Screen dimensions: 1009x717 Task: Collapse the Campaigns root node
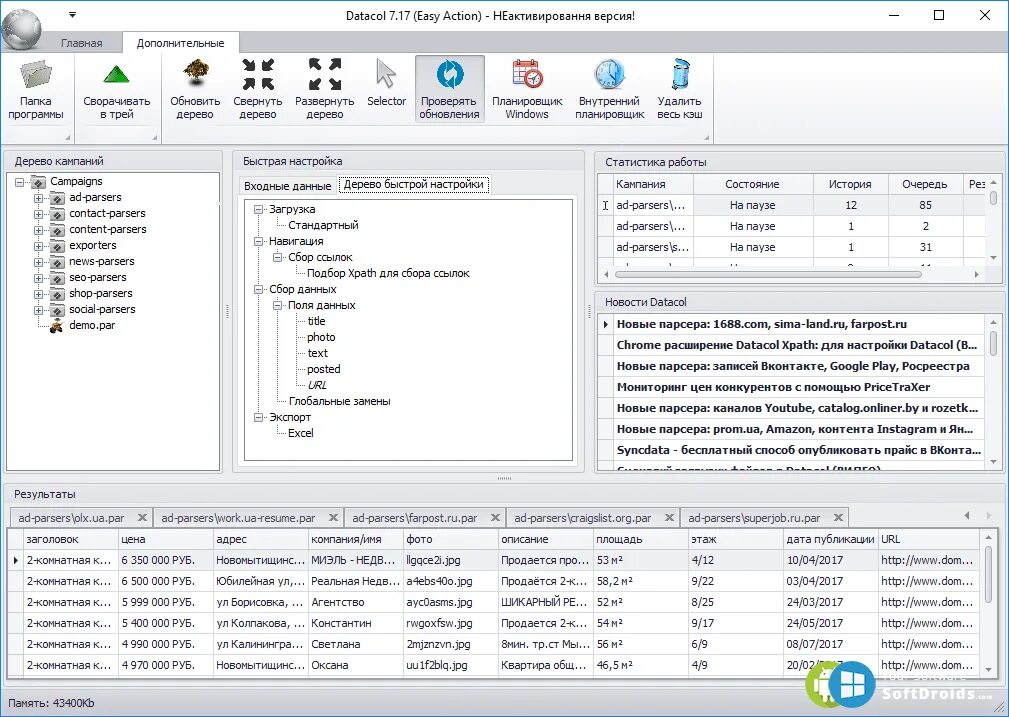click(x=19, y=182)
